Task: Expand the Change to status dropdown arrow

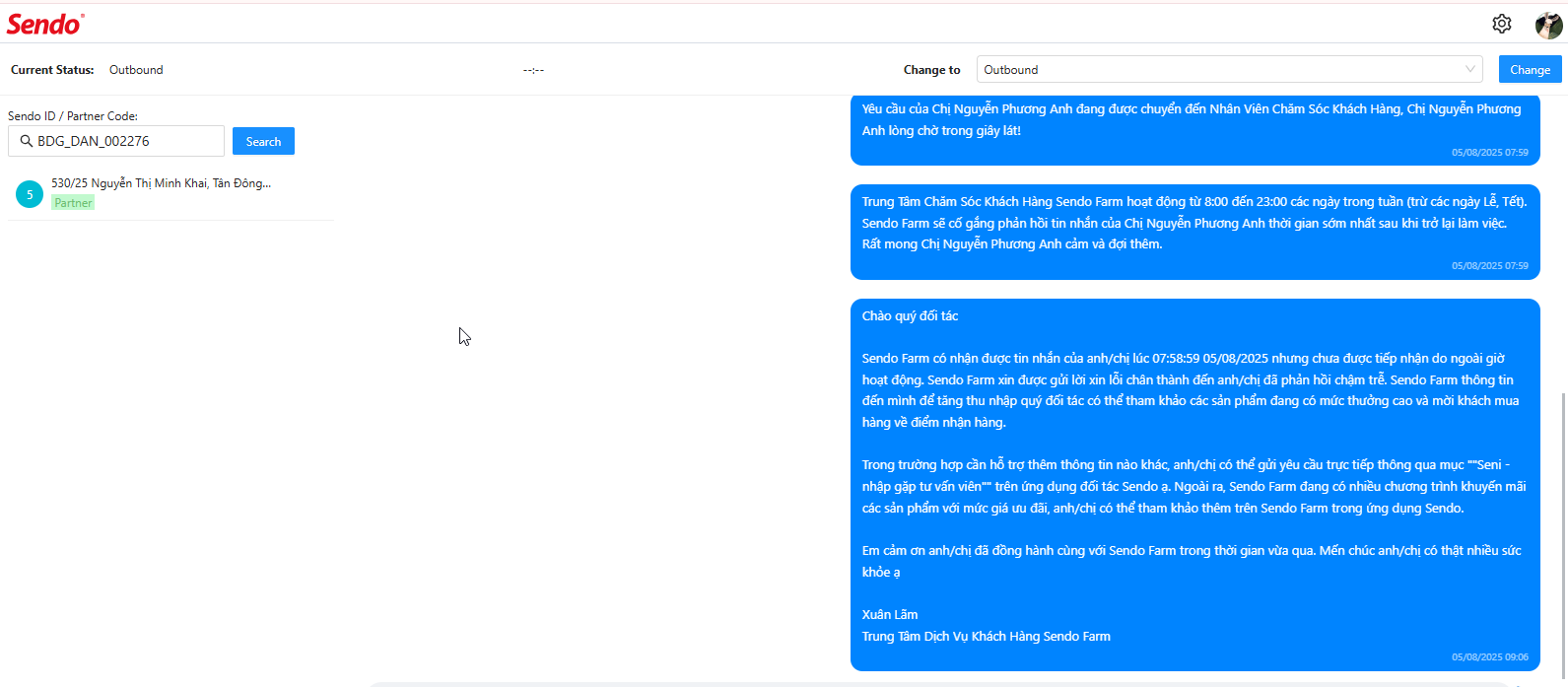Action: coord(1470,69)
